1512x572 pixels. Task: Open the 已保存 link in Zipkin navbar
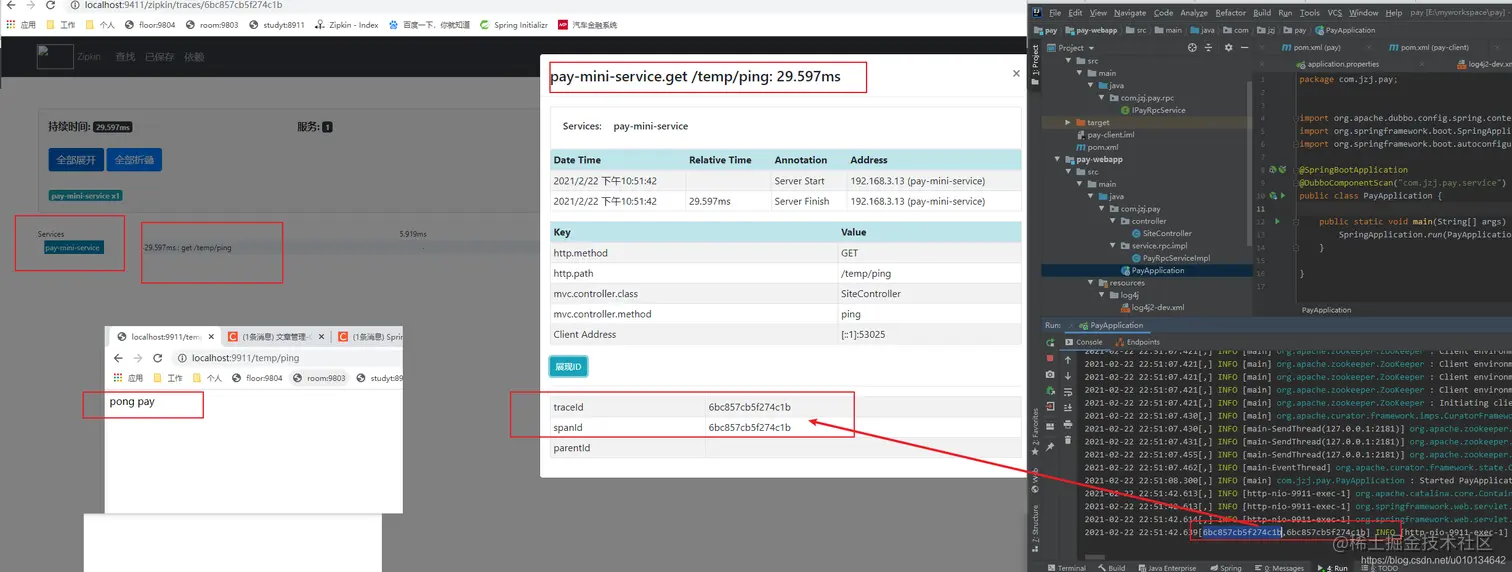tap(160, 57)
